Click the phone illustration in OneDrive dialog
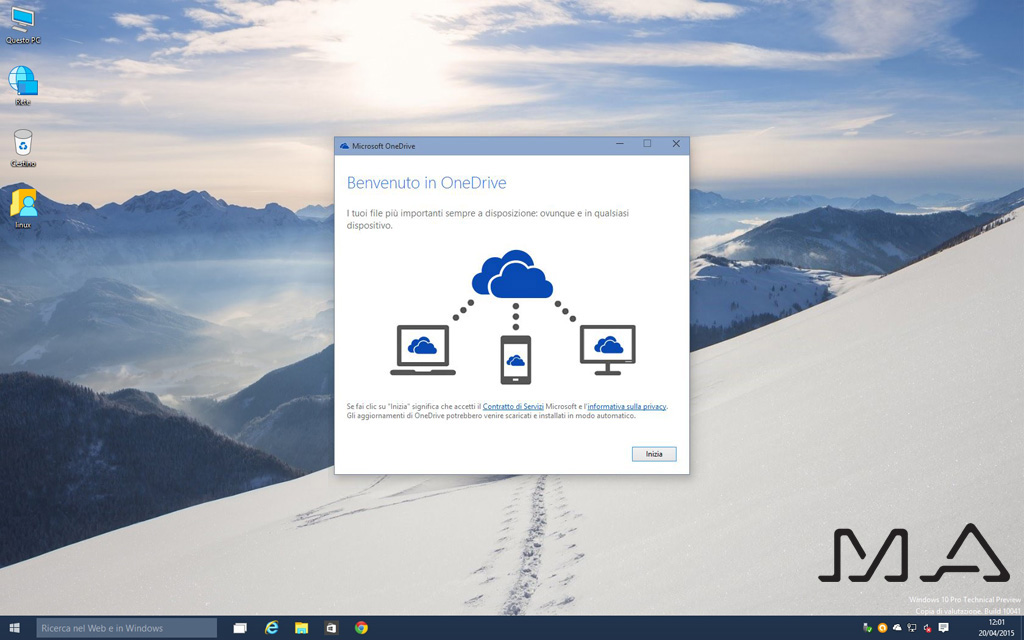Viewport: 1024px width, 640px height. pyautogui.click(x=515, y=360)
